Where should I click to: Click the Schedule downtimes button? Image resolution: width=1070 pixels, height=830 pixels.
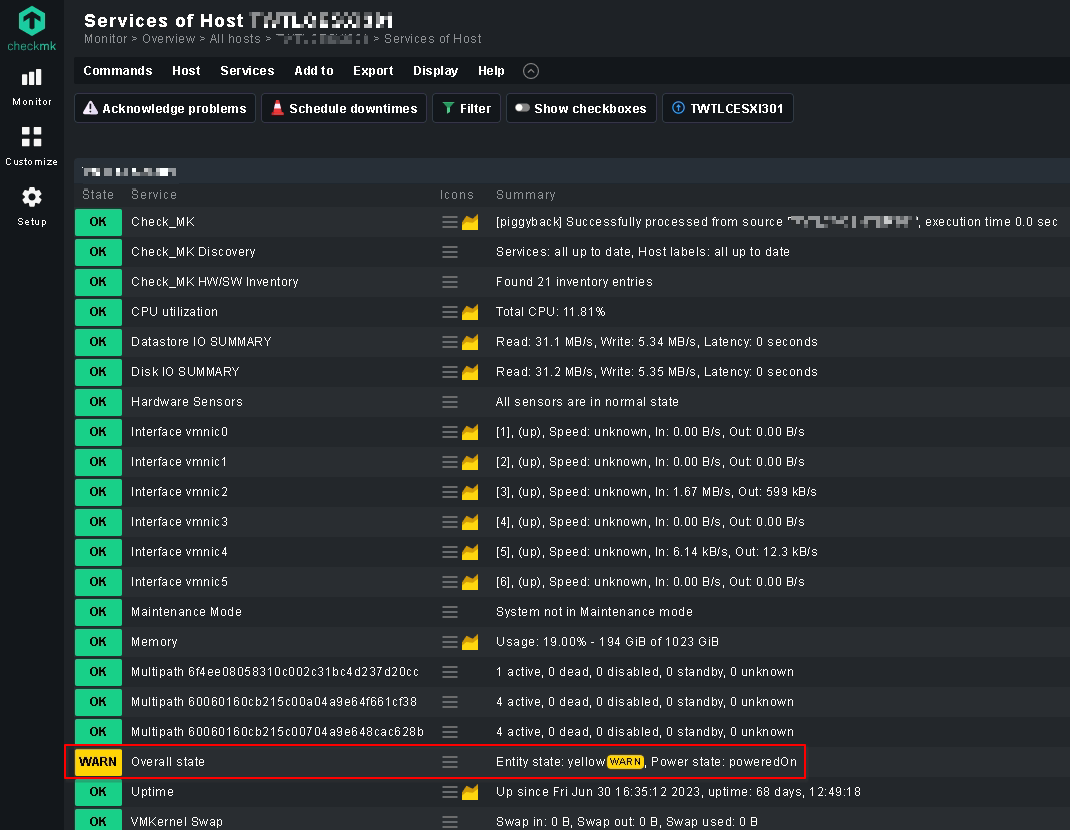coord(344,109)
